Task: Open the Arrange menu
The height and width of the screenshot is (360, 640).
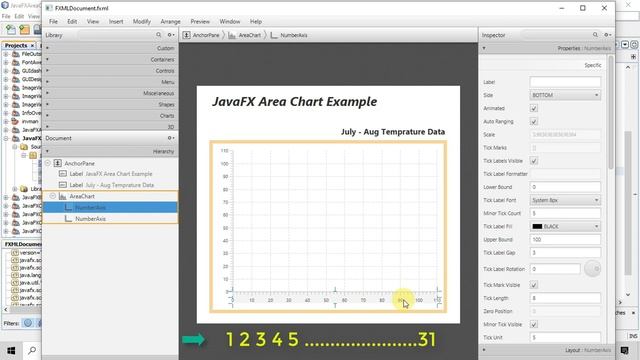Action: (171, 22)
